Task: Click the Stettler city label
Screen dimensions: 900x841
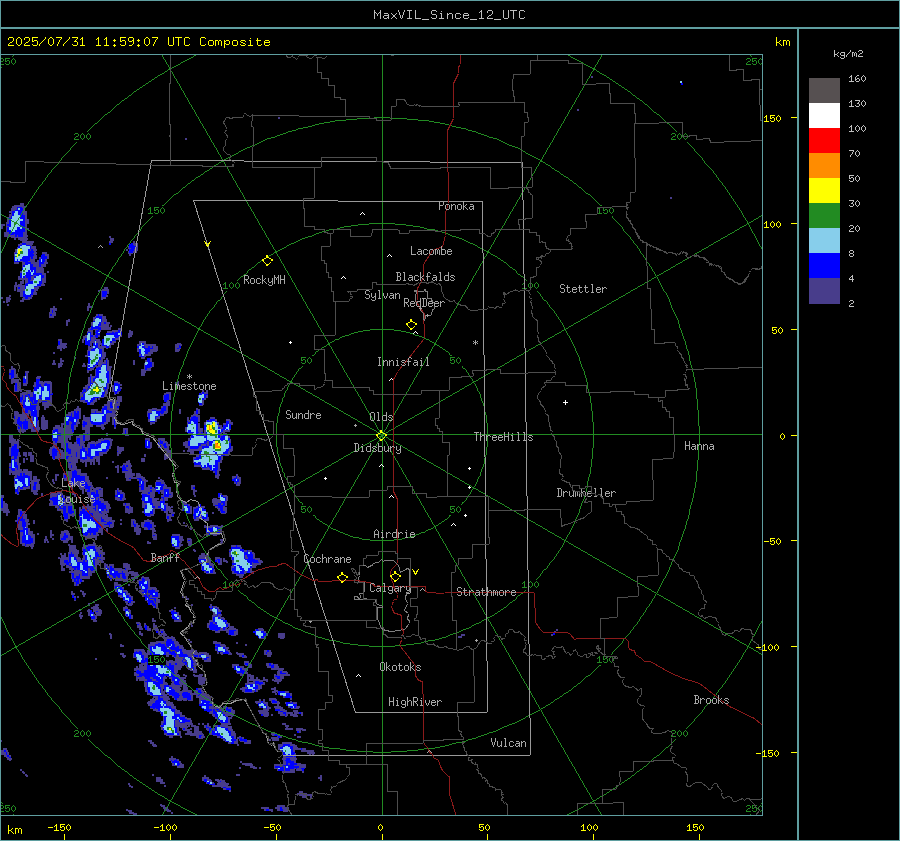Action: click(583, 289)
